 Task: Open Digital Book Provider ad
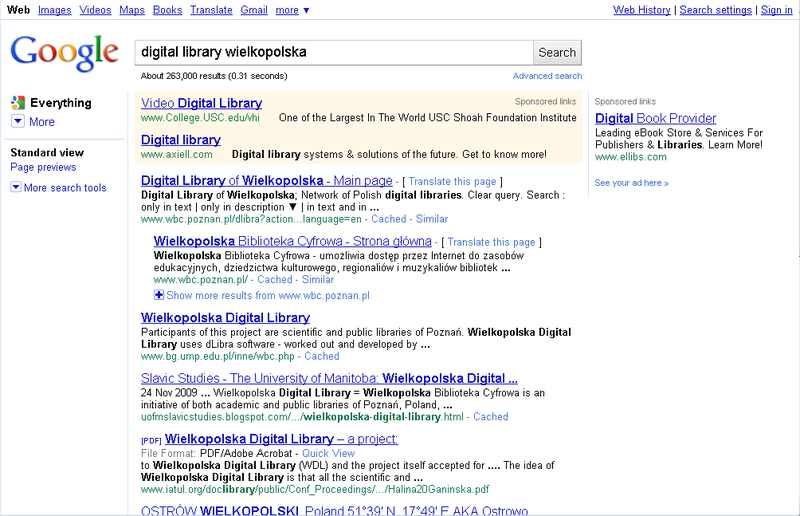coord(655,118)
